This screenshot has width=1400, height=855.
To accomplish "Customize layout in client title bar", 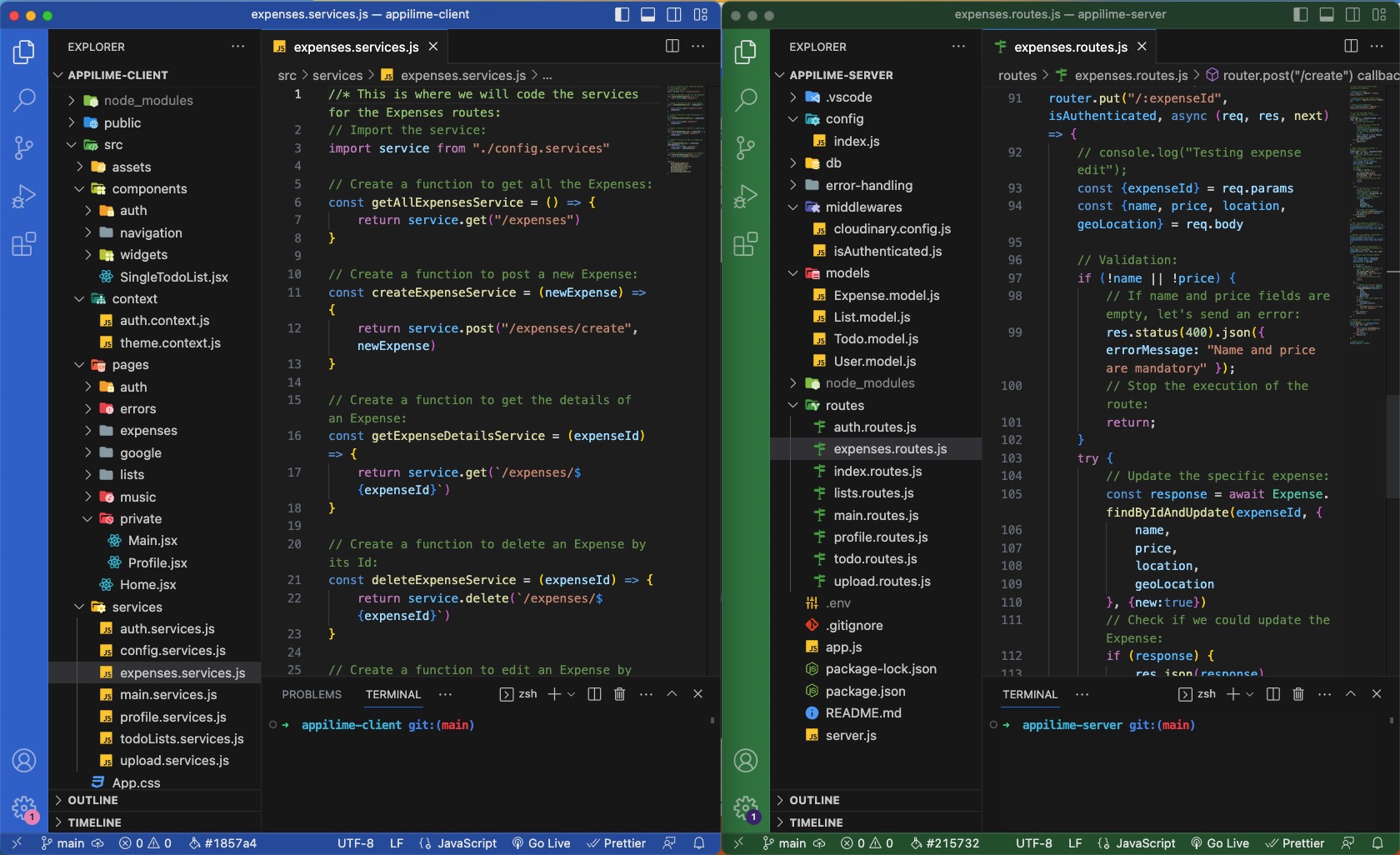I will (x=701, y=14).
